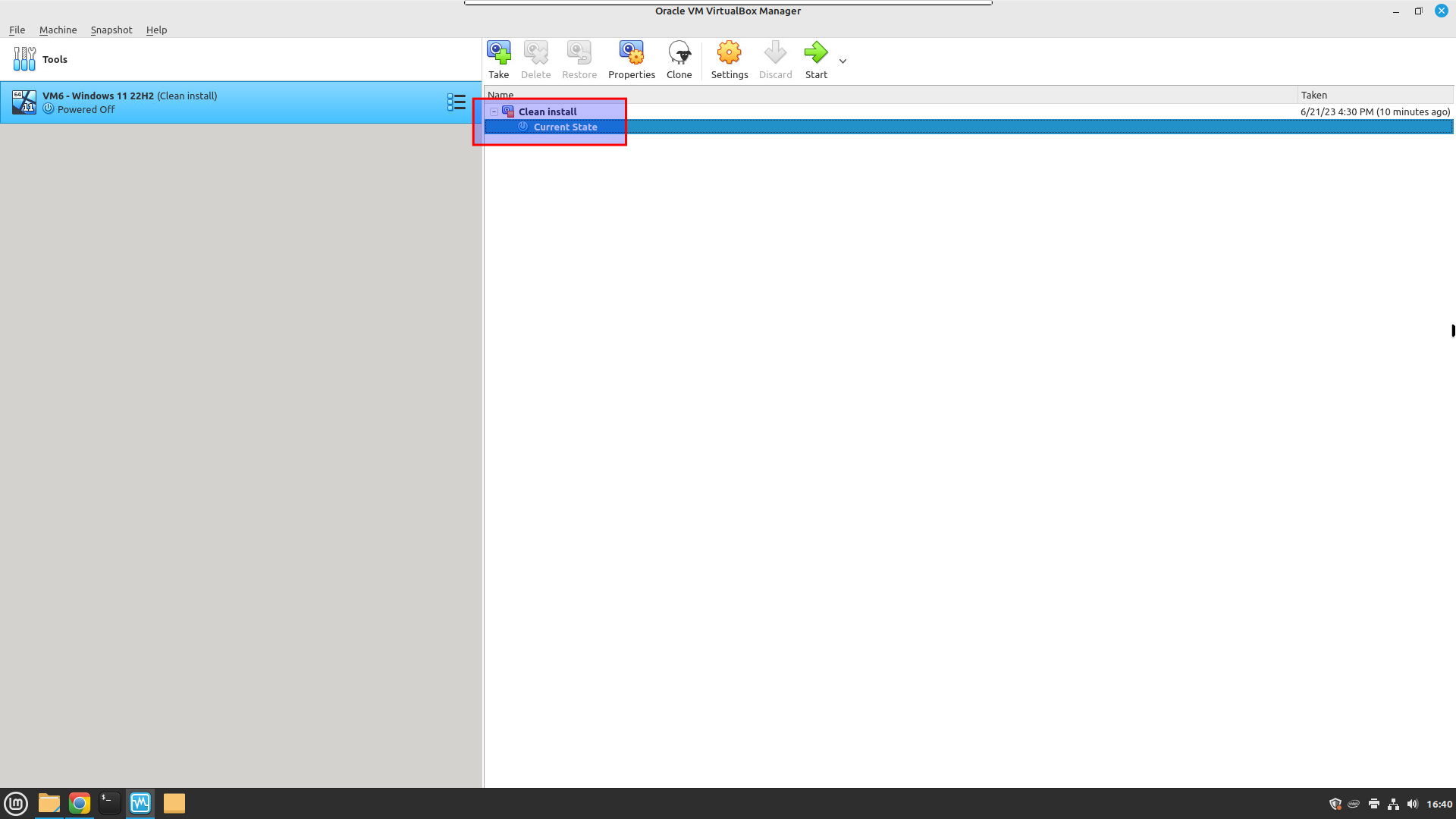Take a new snapshot

tap(498, 60)
